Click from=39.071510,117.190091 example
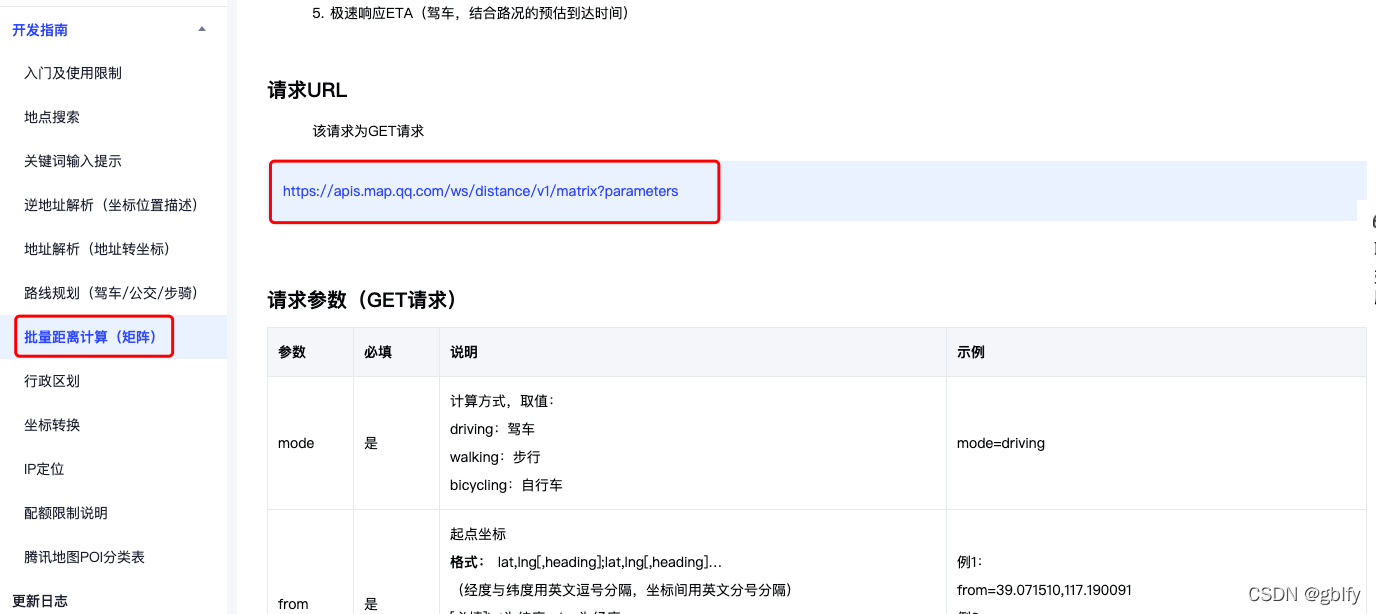This screenshot has width=1376, height=614. pos(1044,590)
